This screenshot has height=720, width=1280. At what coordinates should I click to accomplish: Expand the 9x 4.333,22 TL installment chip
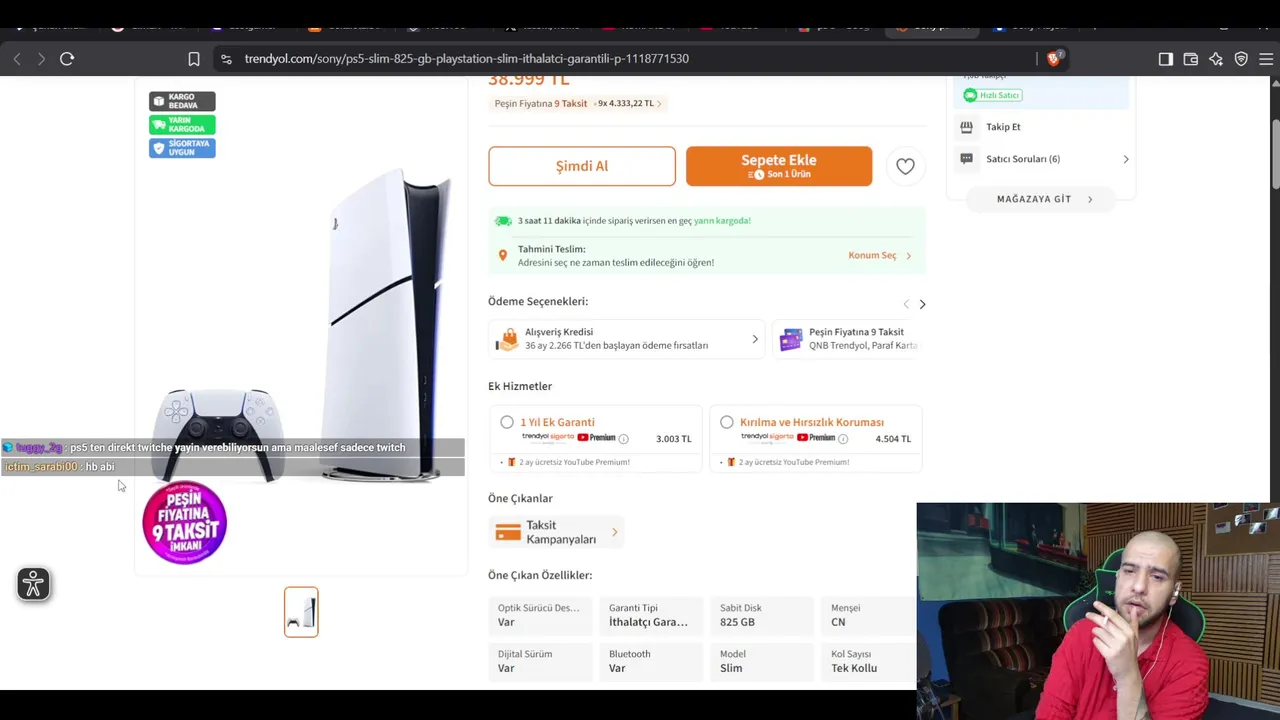pos(629,103)
